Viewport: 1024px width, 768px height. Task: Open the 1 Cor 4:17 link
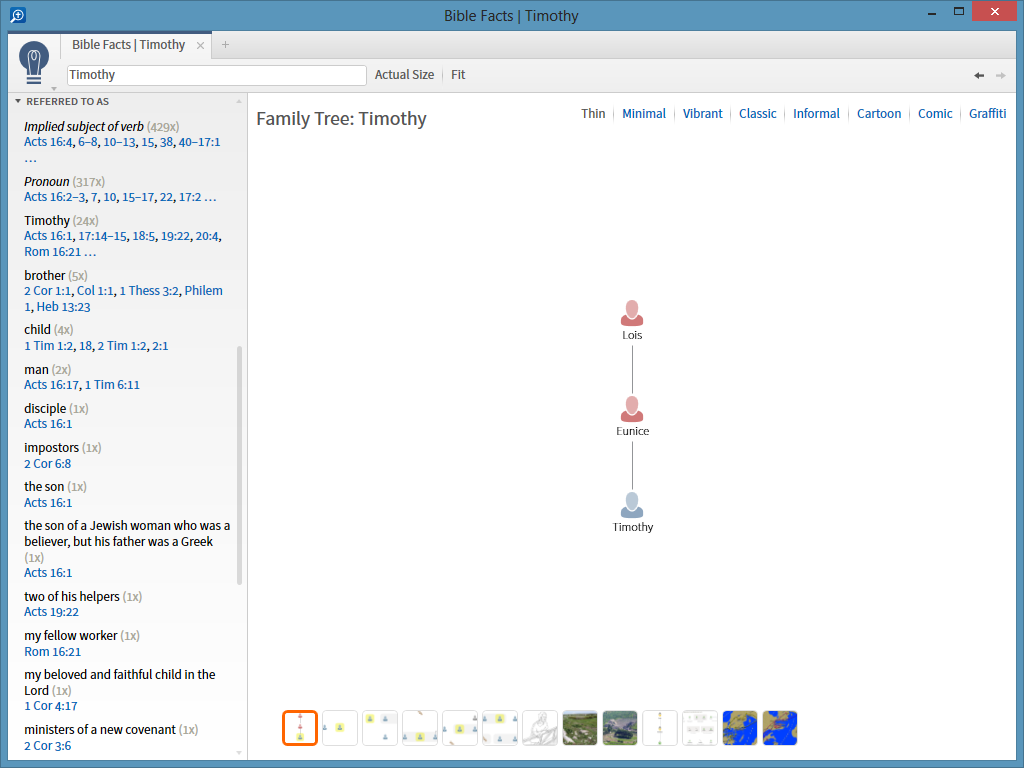(51, 706)
